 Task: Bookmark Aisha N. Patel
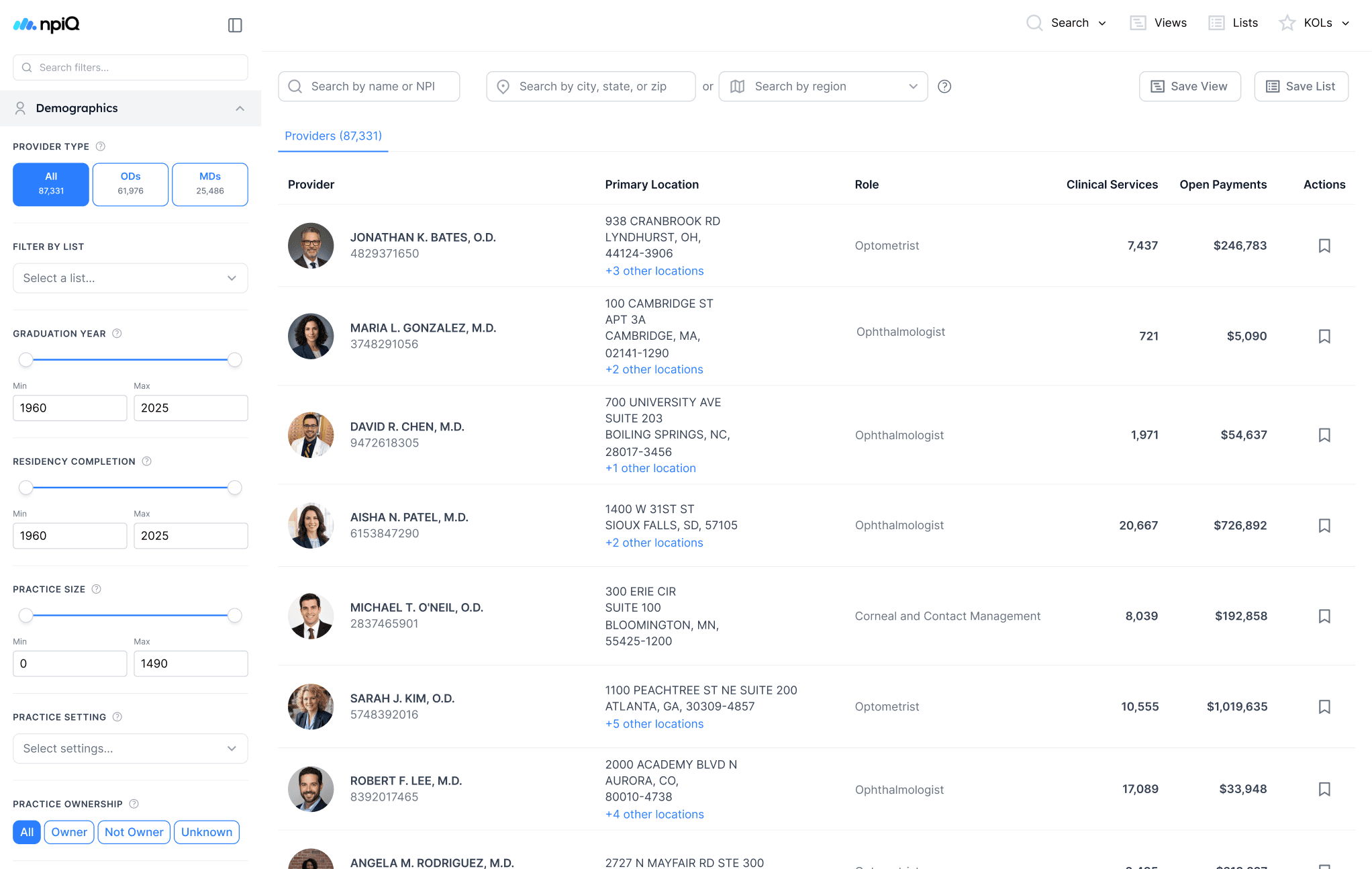pos(1324,526)
